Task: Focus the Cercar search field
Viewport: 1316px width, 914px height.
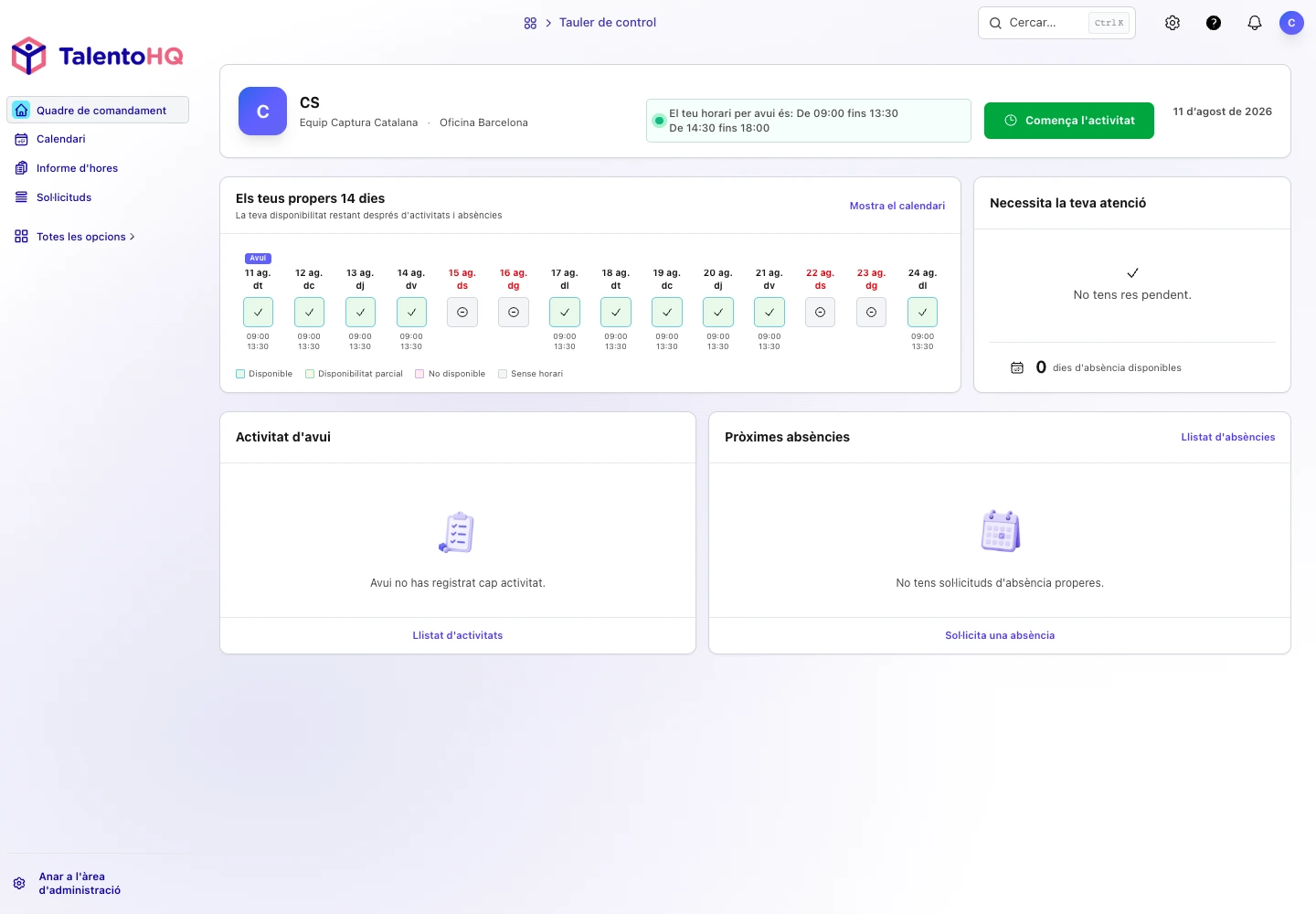Action: [x=1056, y=23]
